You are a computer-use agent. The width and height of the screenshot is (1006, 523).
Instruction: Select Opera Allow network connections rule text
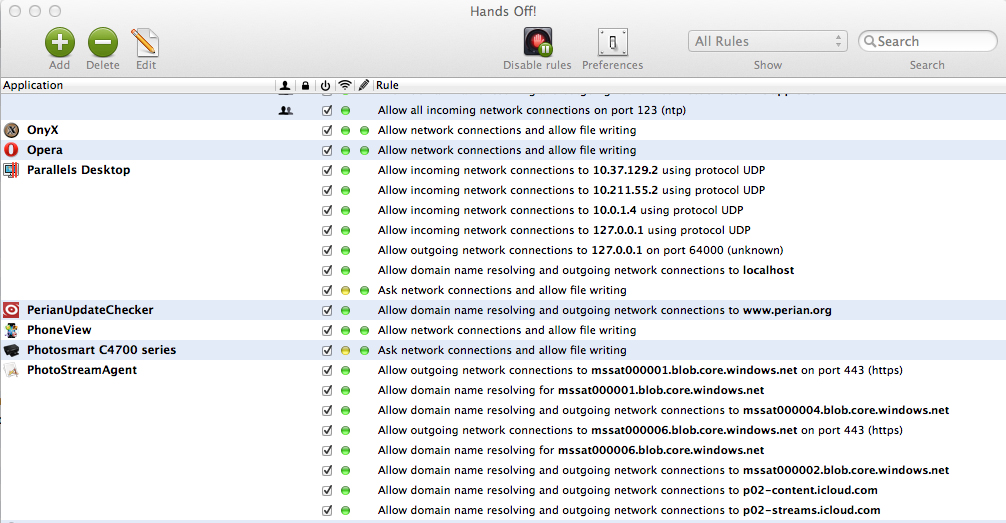click(507, 150)
